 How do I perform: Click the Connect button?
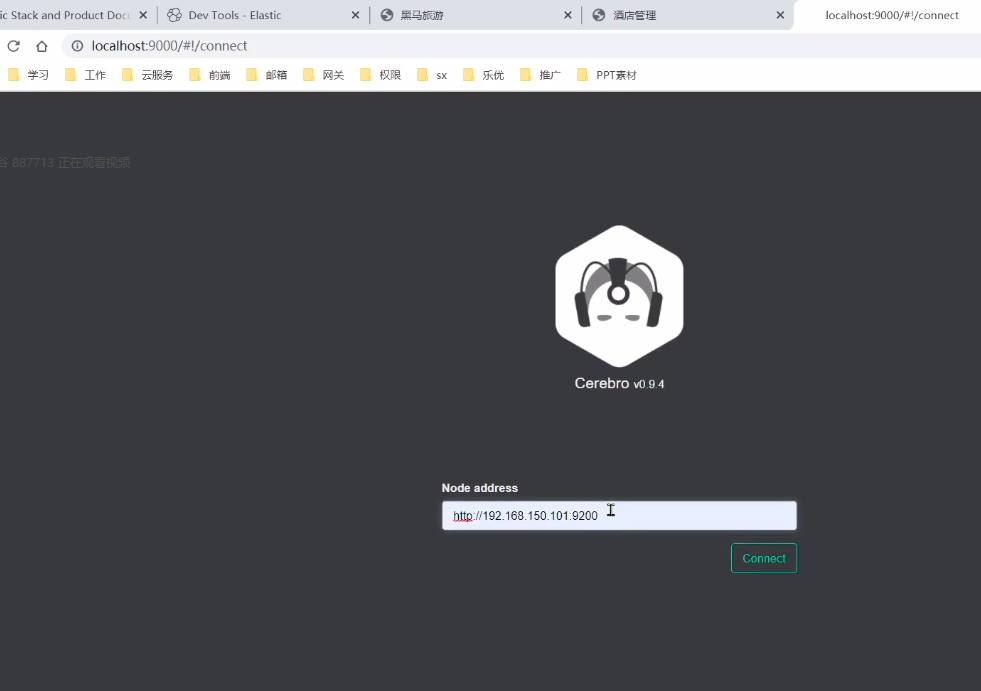click(764, 558)
